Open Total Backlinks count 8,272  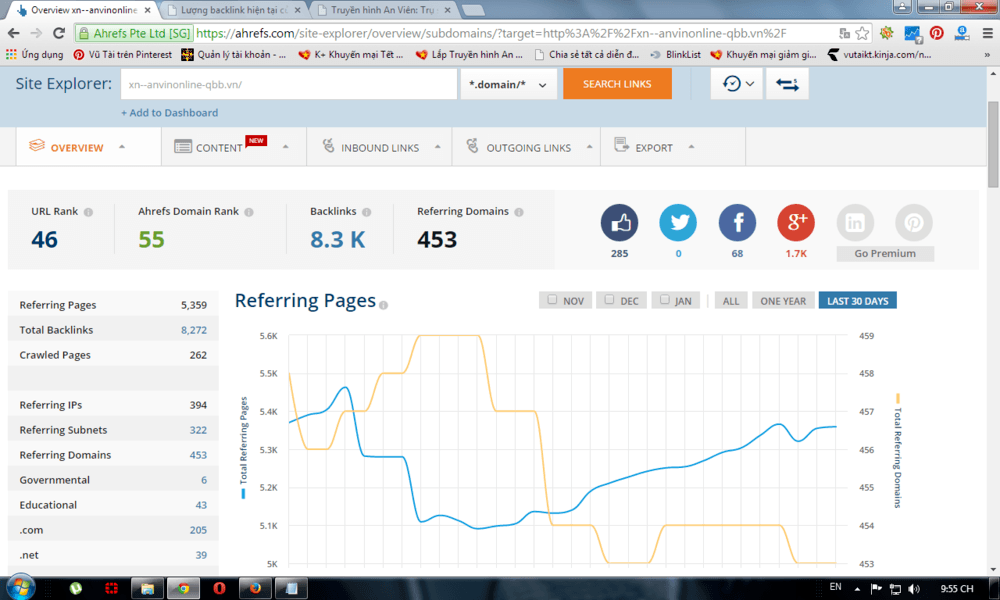pos(194,330)
